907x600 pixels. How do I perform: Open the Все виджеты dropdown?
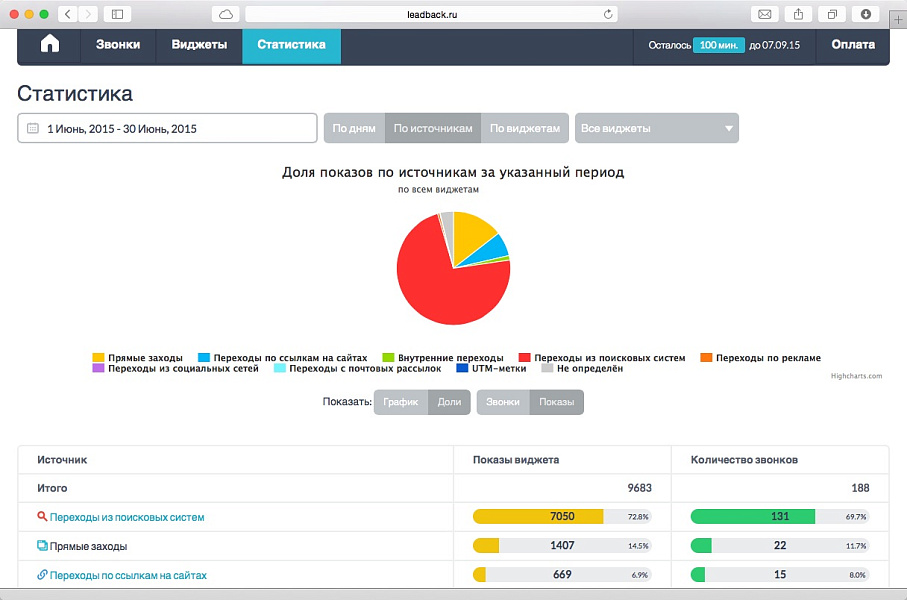pyautogui.click(x=656, y=128)
